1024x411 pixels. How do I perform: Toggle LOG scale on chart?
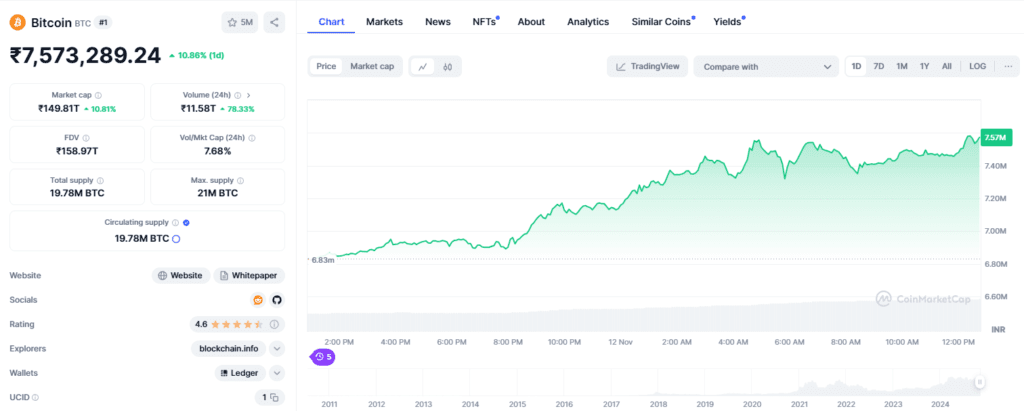(978, 66)
